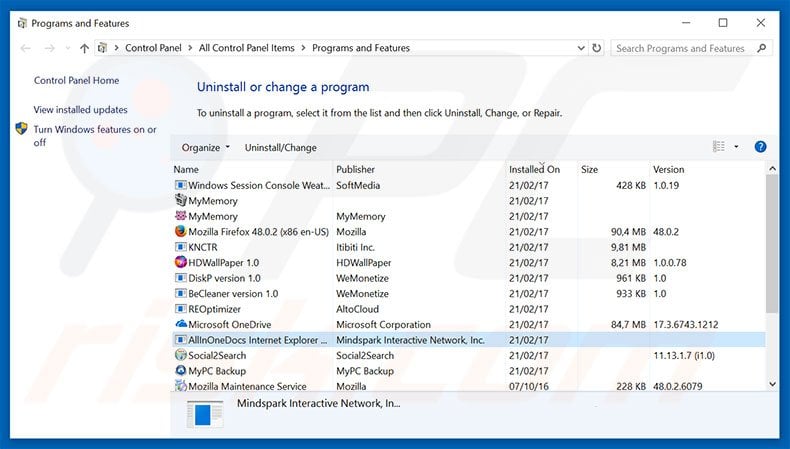Select the DiskP version 1.0 icon
The image size is (790, 449).
pos(180,278)
